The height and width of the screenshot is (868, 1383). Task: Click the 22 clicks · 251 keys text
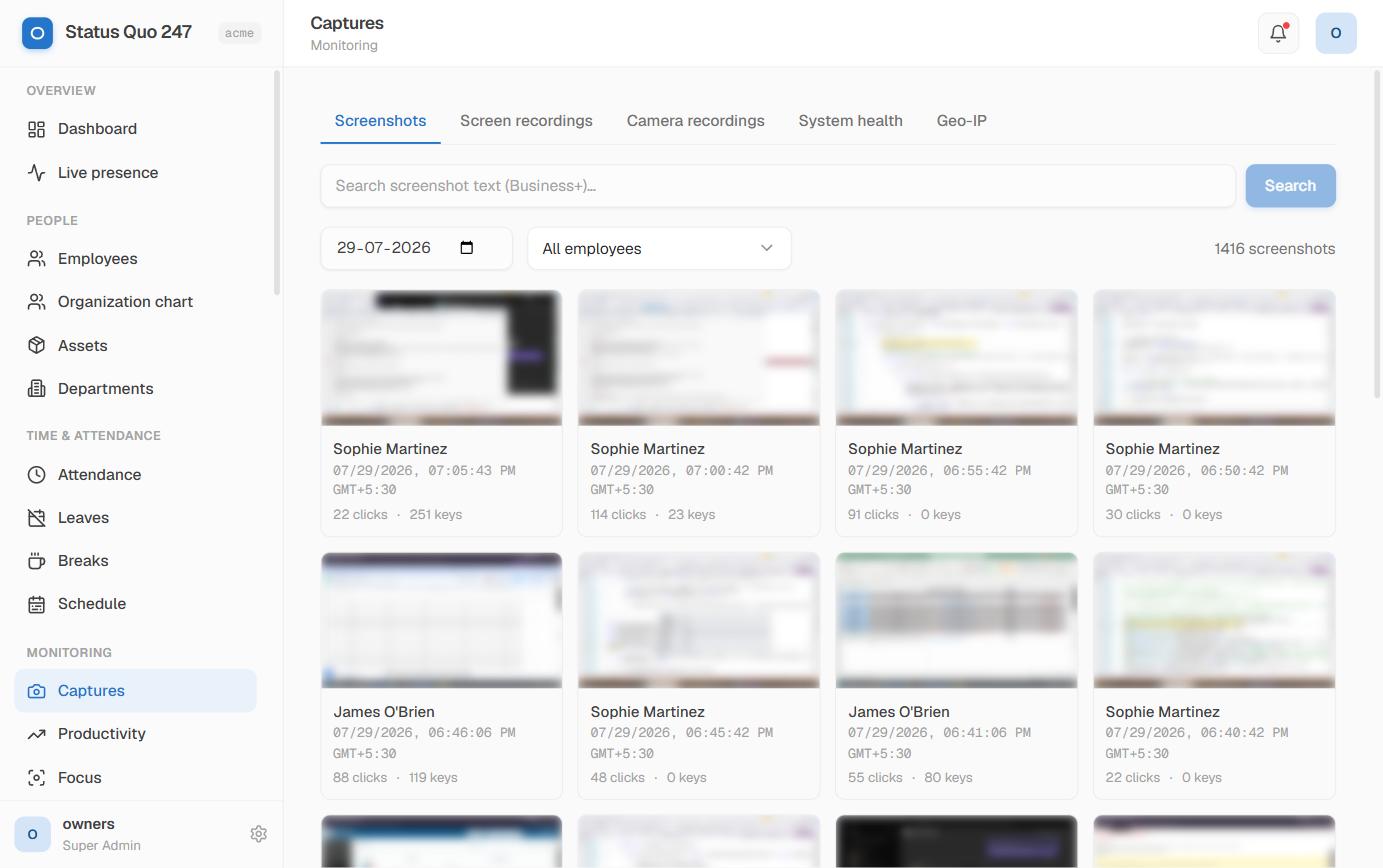[x=397, y=515]
